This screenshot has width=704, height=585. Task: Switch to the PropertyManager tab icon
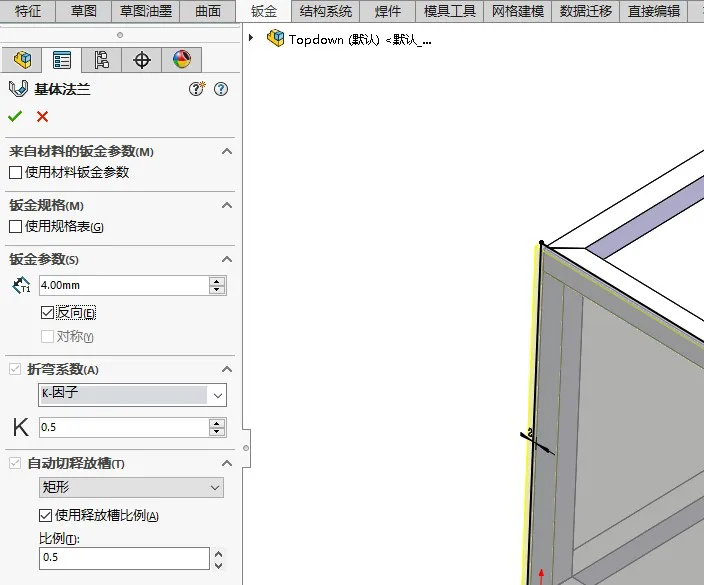tap(62, 60)
